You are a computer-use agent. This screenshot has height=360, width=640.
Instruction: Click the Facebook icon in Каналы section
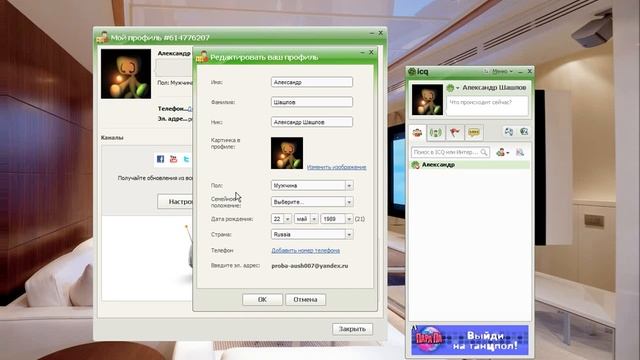[x=160, y=159]
